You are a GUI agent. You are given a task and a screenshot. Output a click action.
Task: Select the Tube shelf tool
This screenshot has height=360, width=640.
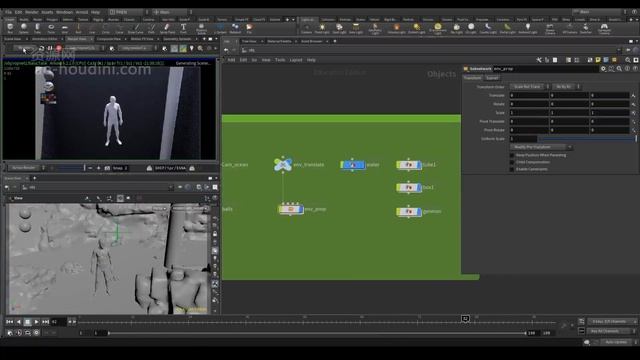pos(37,28)
